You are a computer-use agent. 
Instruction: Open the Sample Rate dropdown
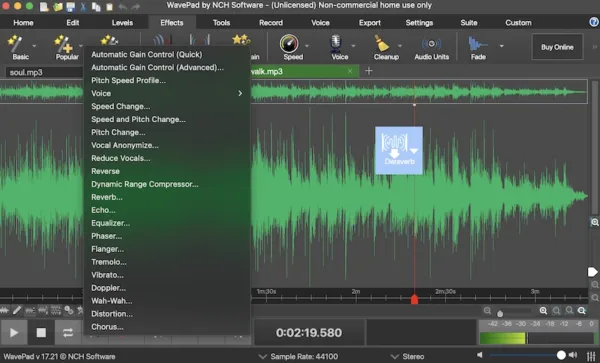click(298, 356)
